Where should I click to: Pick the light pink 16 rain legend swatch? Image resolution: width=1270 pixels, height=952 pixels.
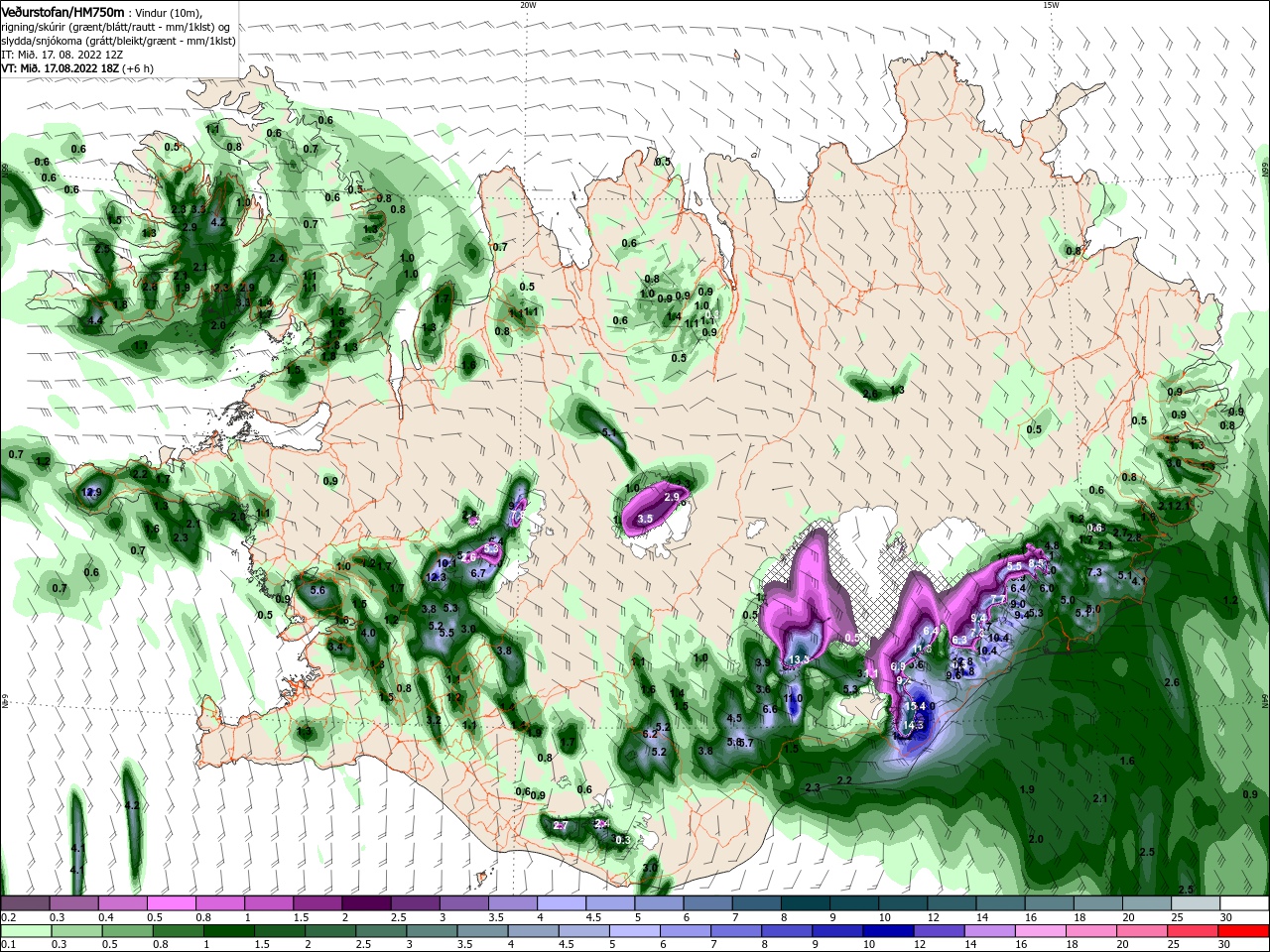point(1040,931)
